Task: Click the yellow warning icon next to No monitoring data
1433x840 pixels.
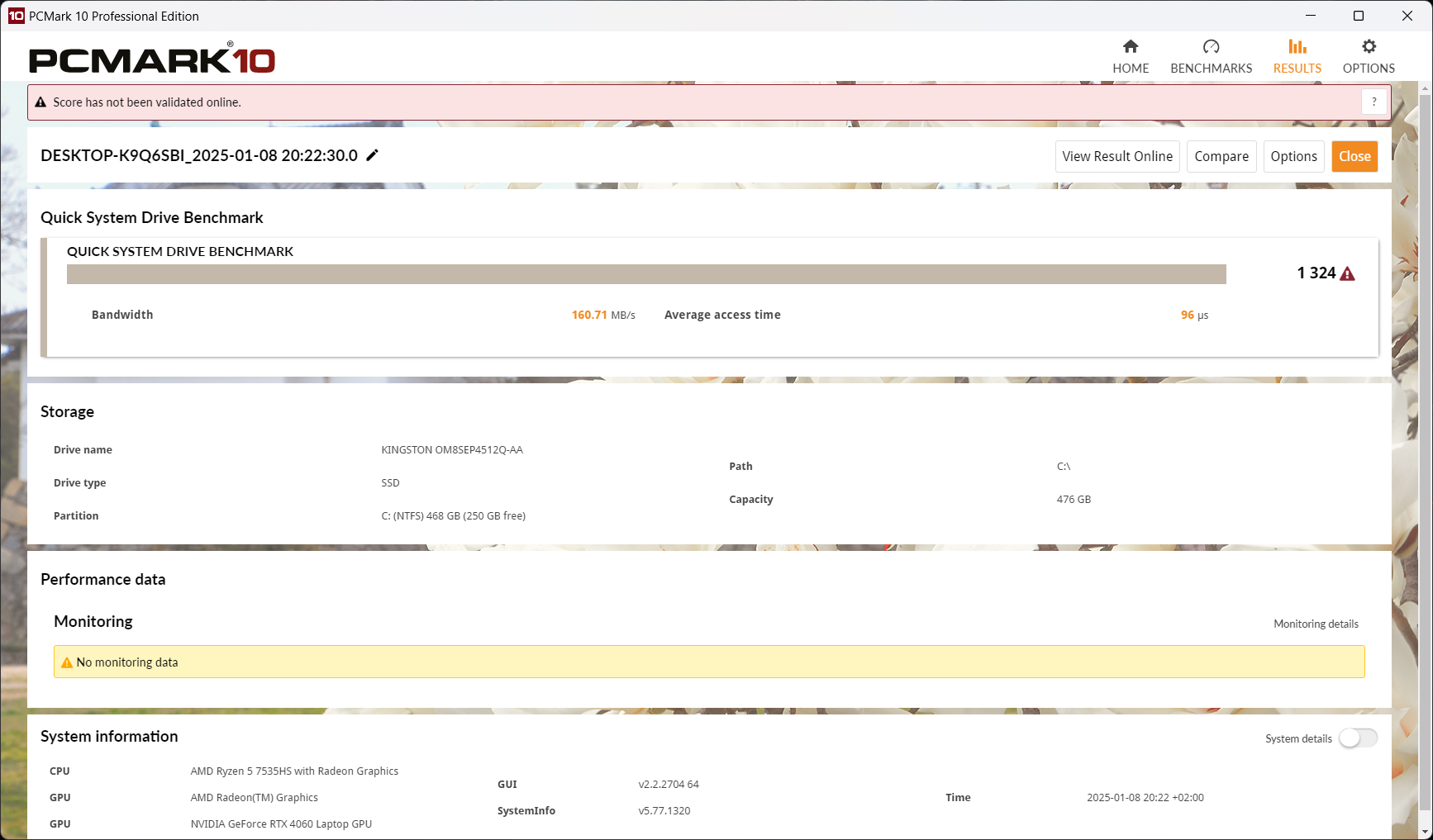Action: click(x=67, y=662)
